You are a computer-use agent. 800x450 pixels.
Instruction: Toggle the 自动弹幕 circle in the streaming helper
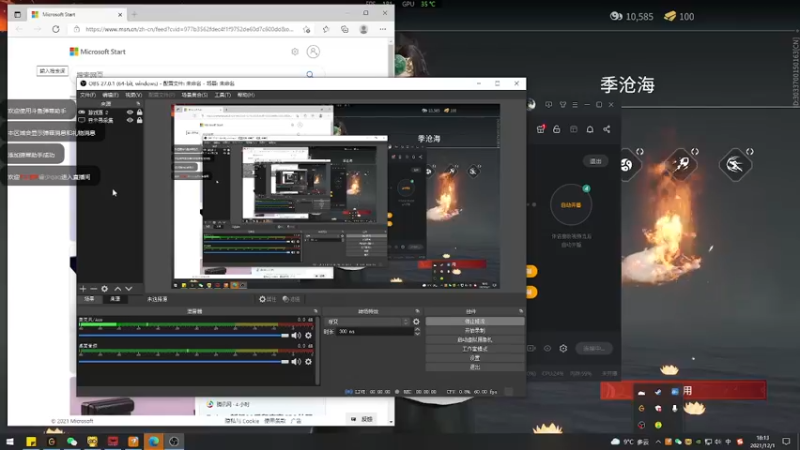[571, 205]
